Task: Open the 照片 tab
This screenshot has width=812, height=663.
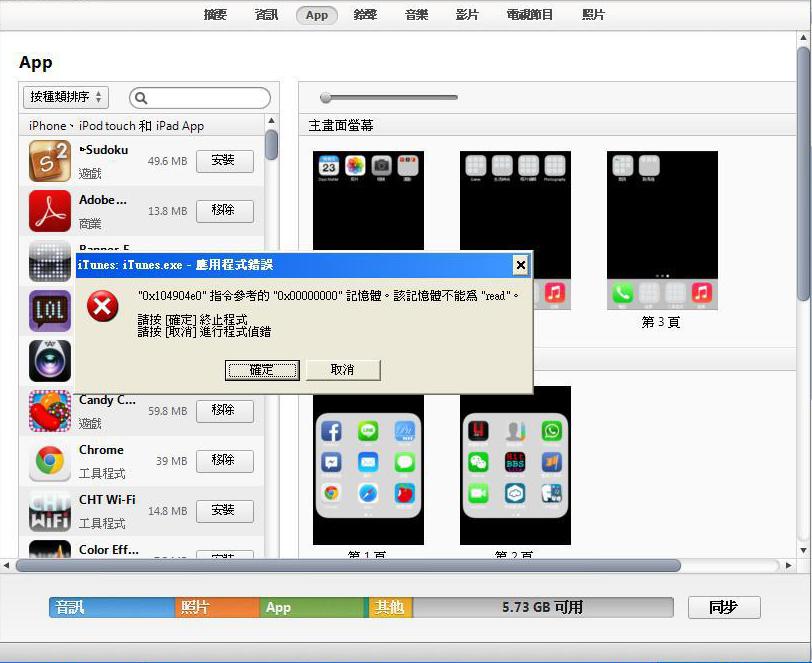Action: (x=593, y=15)
